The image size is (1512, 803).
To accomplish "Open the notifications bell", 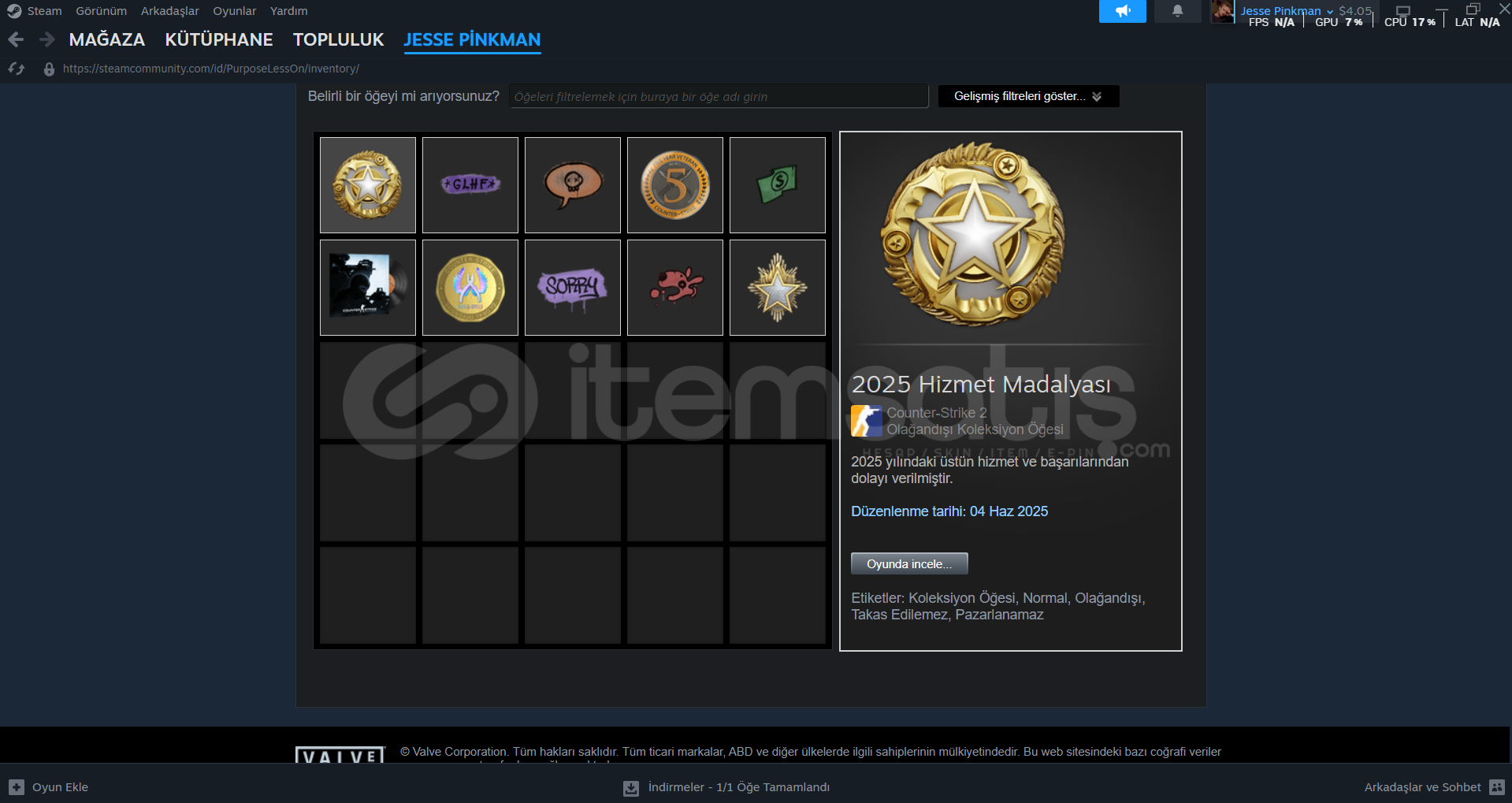I will pos(1177,11).
